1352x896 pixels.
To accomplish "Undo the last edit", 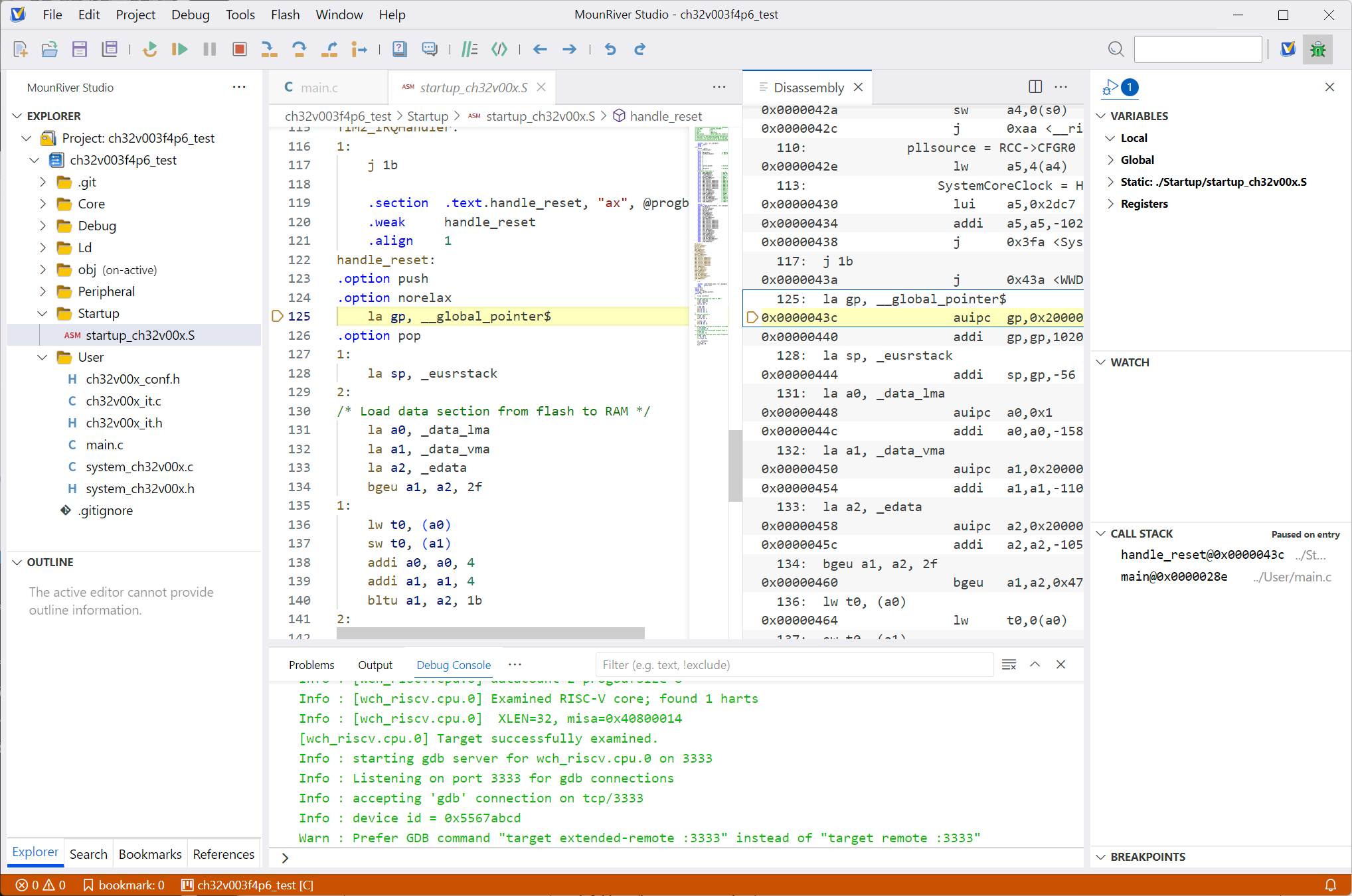I will click(x=610, y=49).
